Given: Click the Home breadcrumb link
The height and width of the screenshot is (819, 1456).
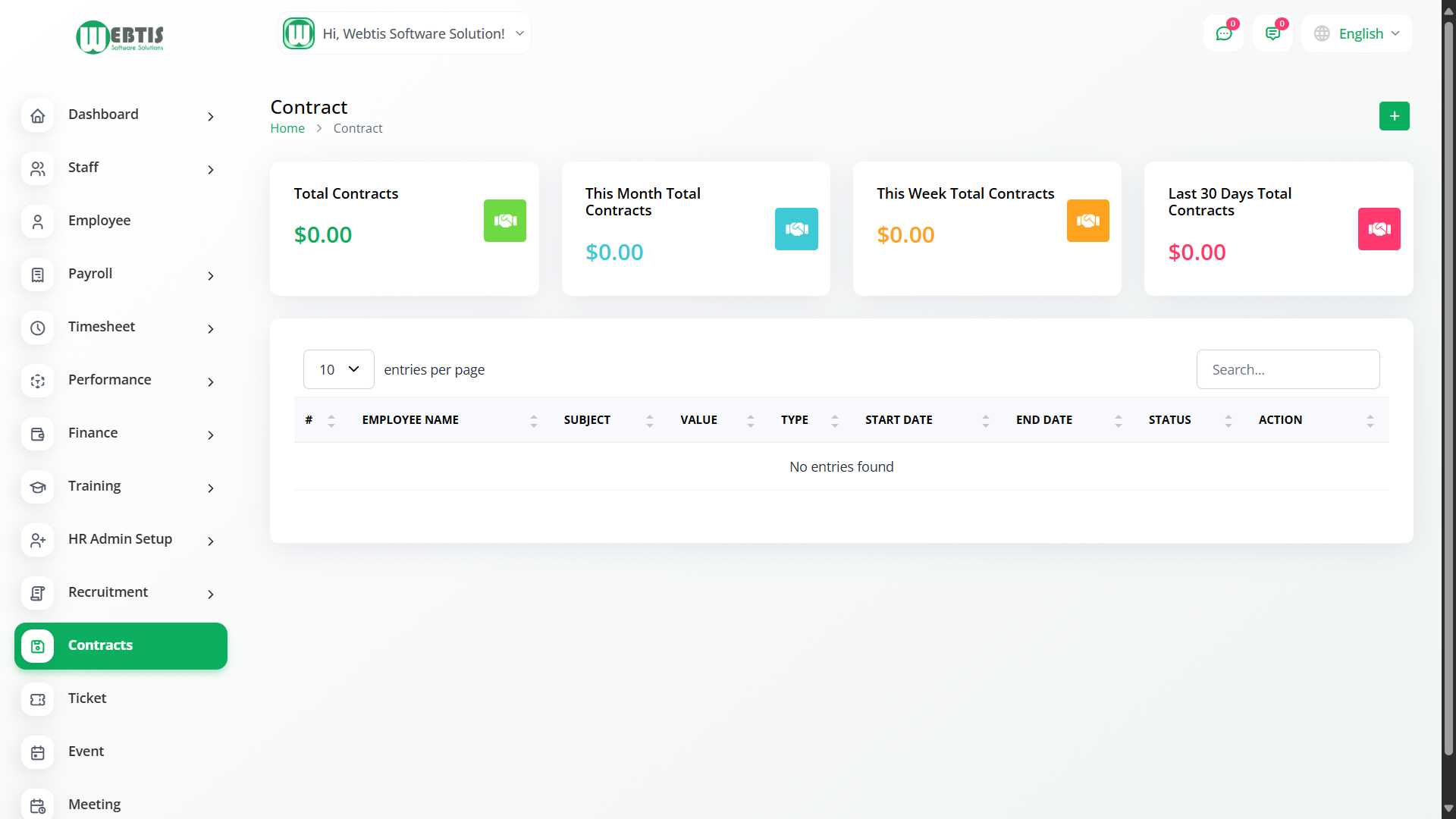Looking at the screenshot, I should [287, 128].
